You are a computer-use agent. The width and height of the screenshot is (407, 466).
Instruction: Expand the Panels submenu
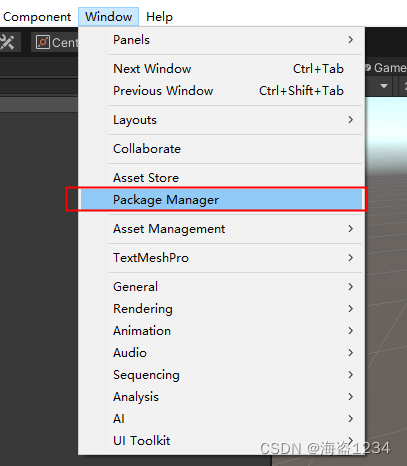(221, 40)
